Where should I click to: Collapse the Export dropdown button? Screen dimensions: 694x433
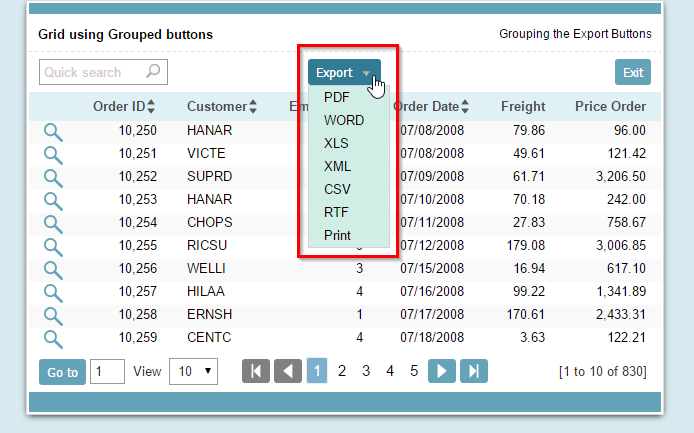(x=344, y=73)
